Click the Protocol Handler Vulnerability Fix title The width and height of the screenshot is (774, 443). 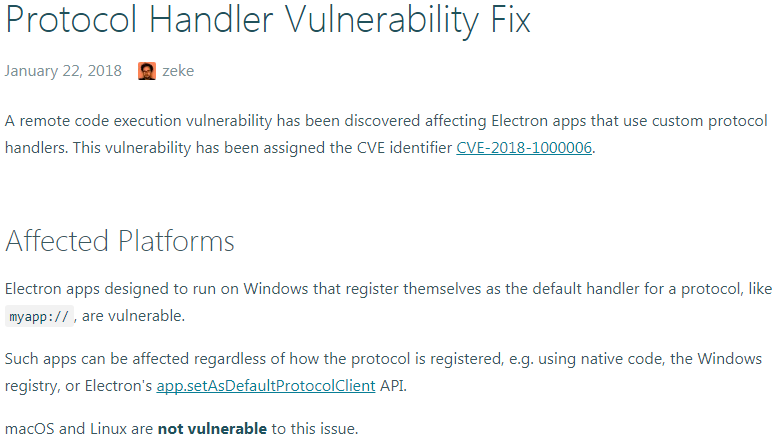click(268, 20)
